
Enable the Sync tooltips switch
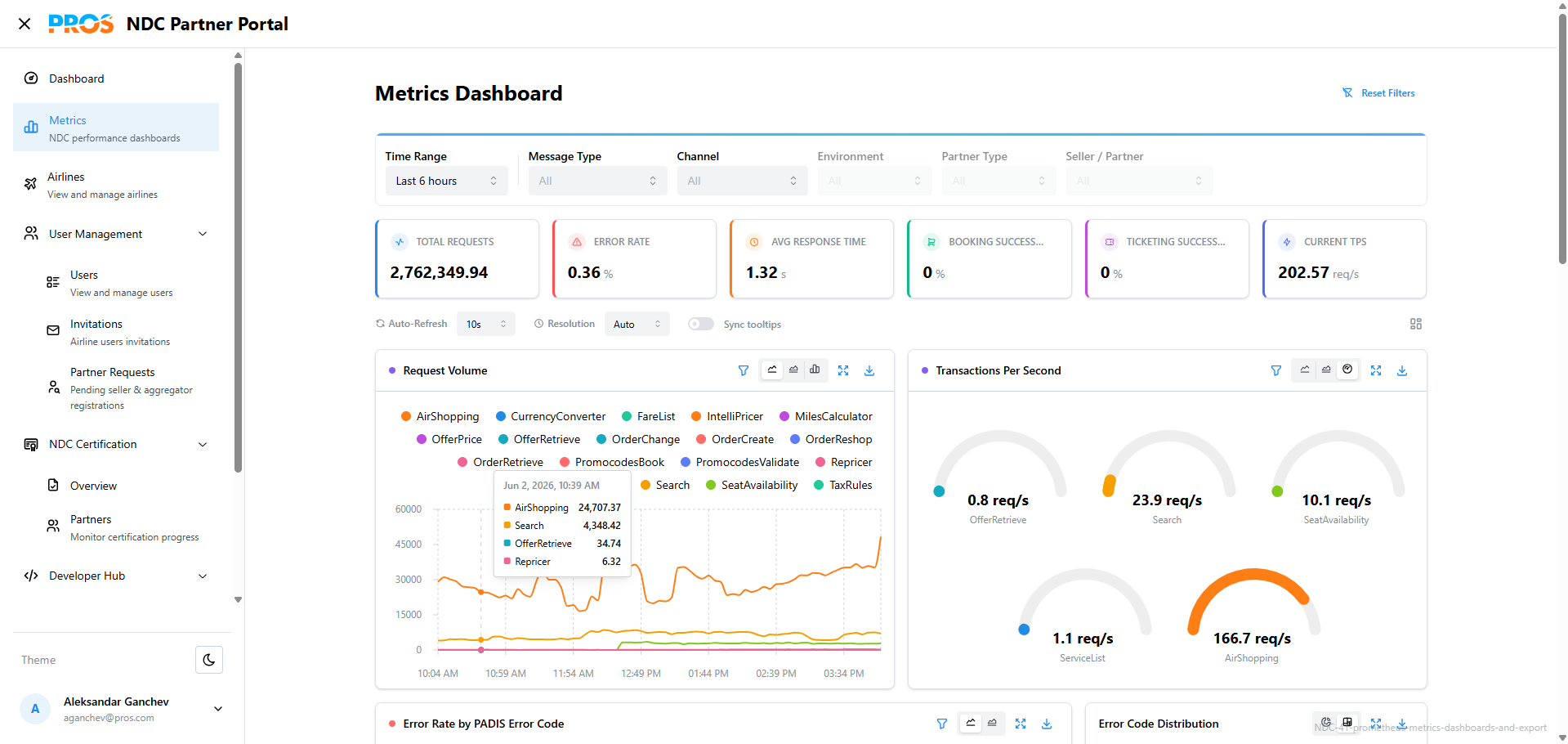tap(701, 324)
